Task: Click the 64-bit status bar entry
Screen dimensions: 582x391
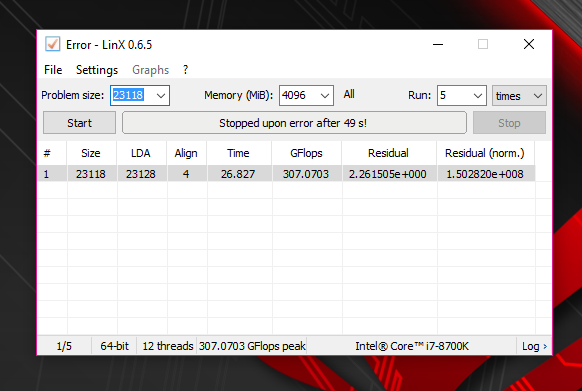Action: pyautogui.click(x=114, y=346)
